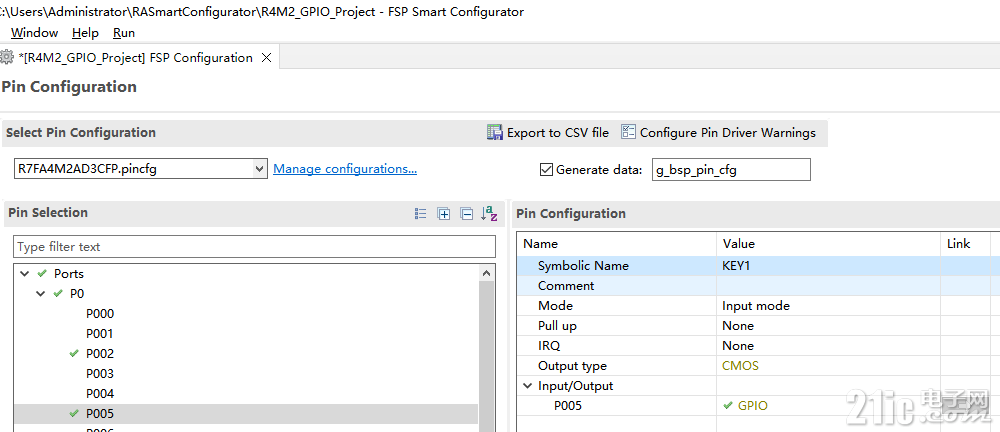Click the g_bsp_pin_cfg input field
Image resolution: width=1000 pixels, height=432 pixels.
pos(731,170)
